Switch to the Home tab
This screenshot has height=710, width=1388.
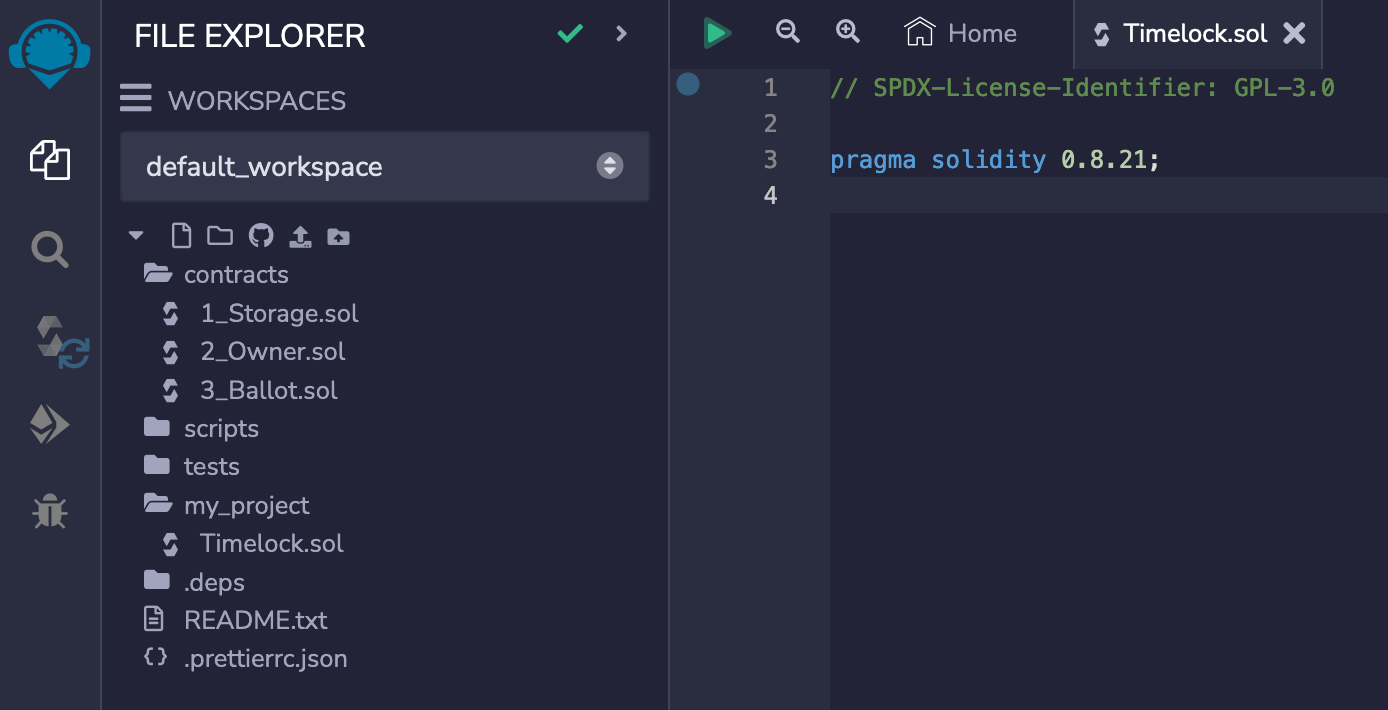959,32
